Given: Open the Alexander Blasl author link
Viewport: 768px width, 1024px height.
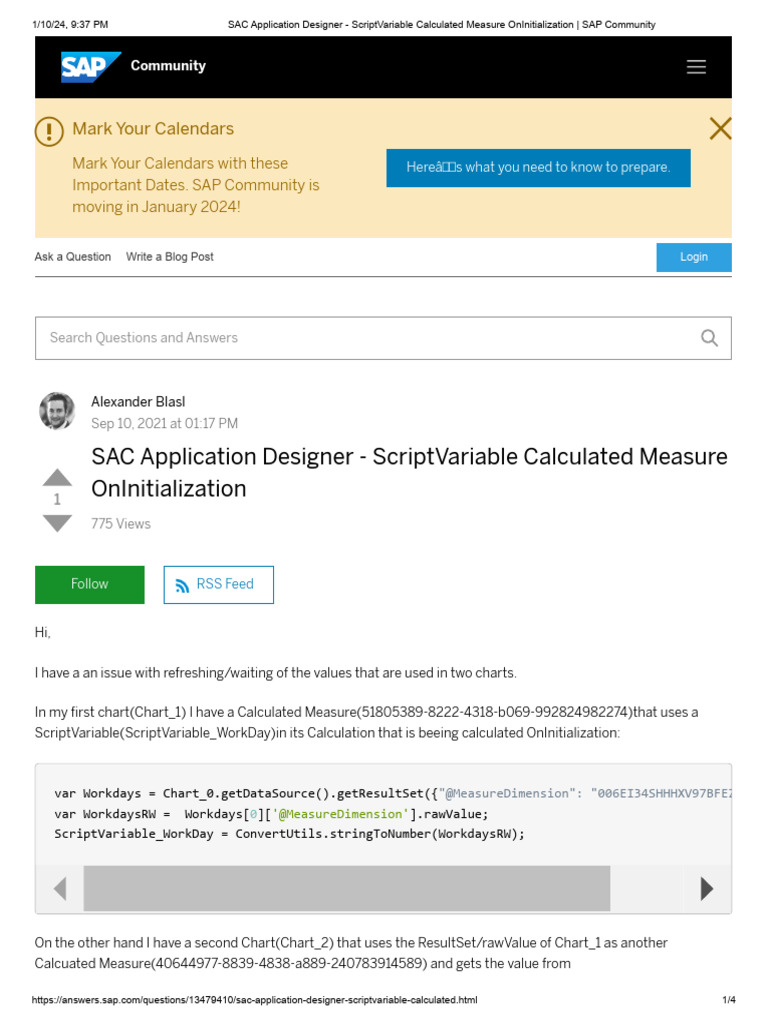Looking at the screenshot, I should (138, 402).
